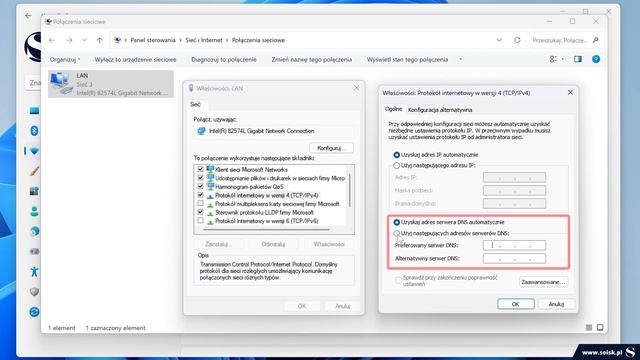Click horizontal scrollbar of components list
Viewport: 640px width, 360px height.
[x=266, y=229]
